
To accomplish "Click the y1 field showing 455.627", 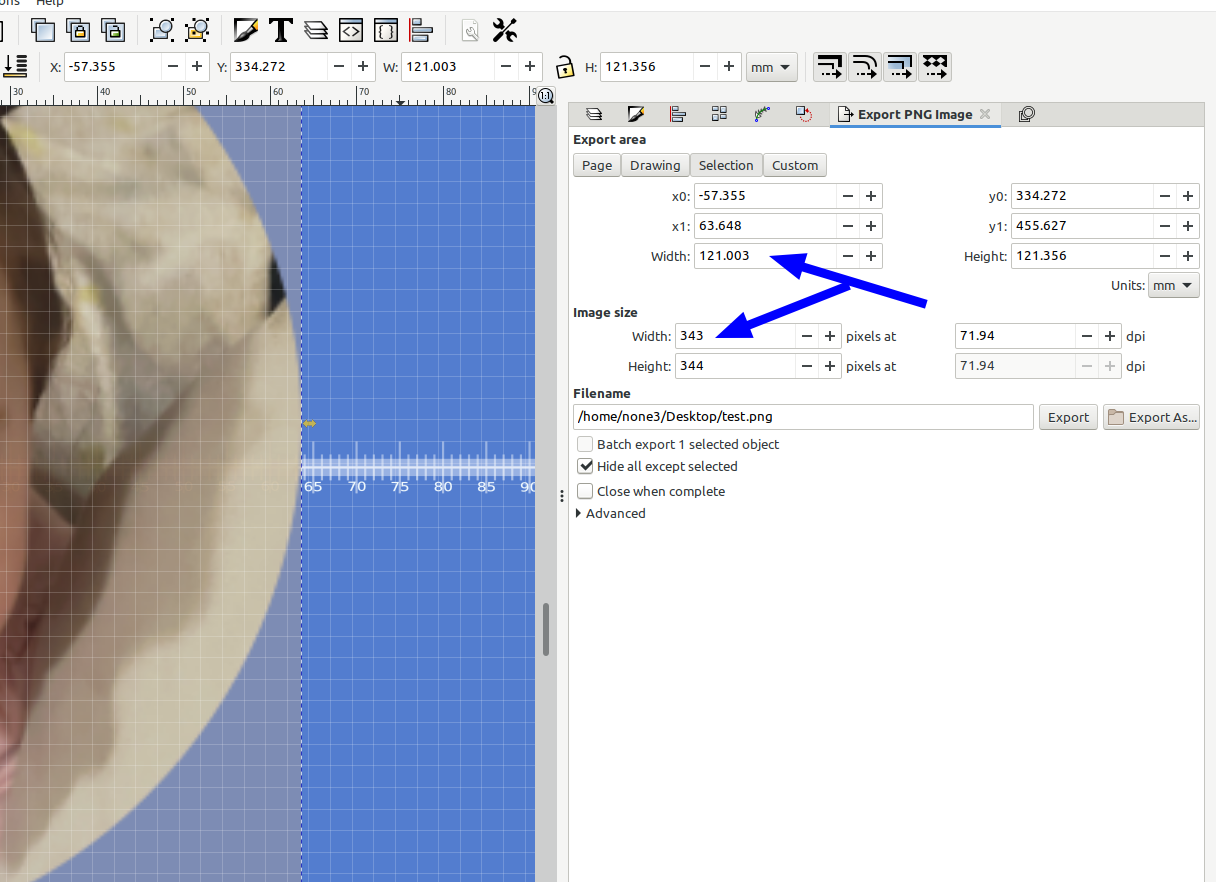I will pos(1081,226).
